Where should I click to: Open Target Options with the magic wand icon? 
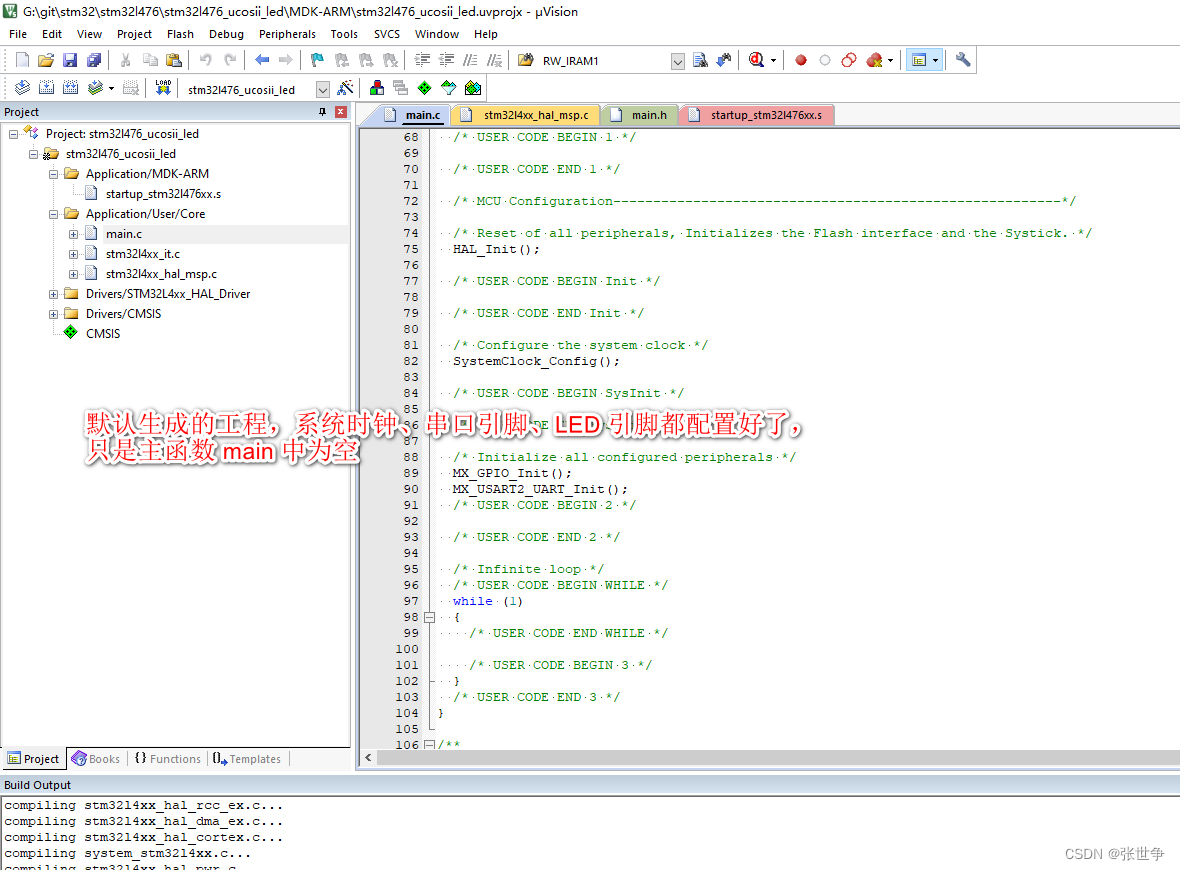click(x=343, y=88)
